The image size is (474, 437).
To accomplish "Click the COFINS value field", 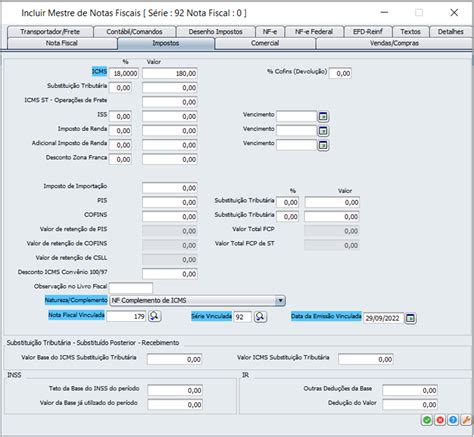I will [x=170, y=217].
